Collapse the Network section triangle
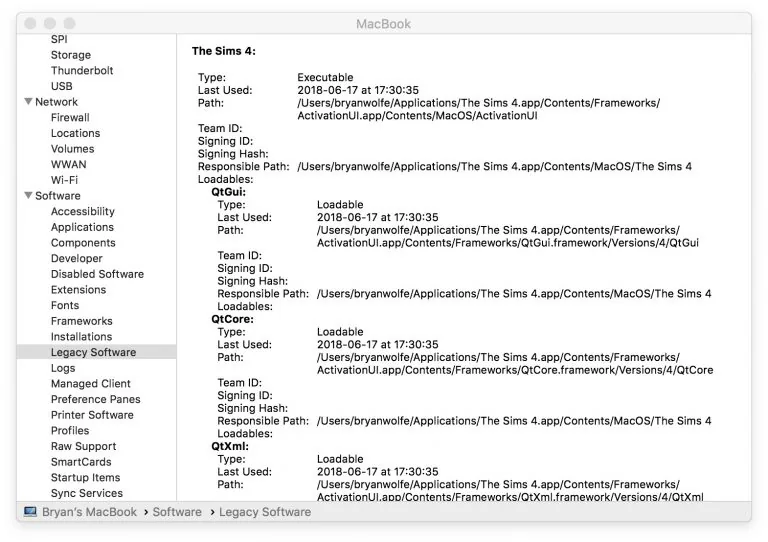 [x=28, y=101]
